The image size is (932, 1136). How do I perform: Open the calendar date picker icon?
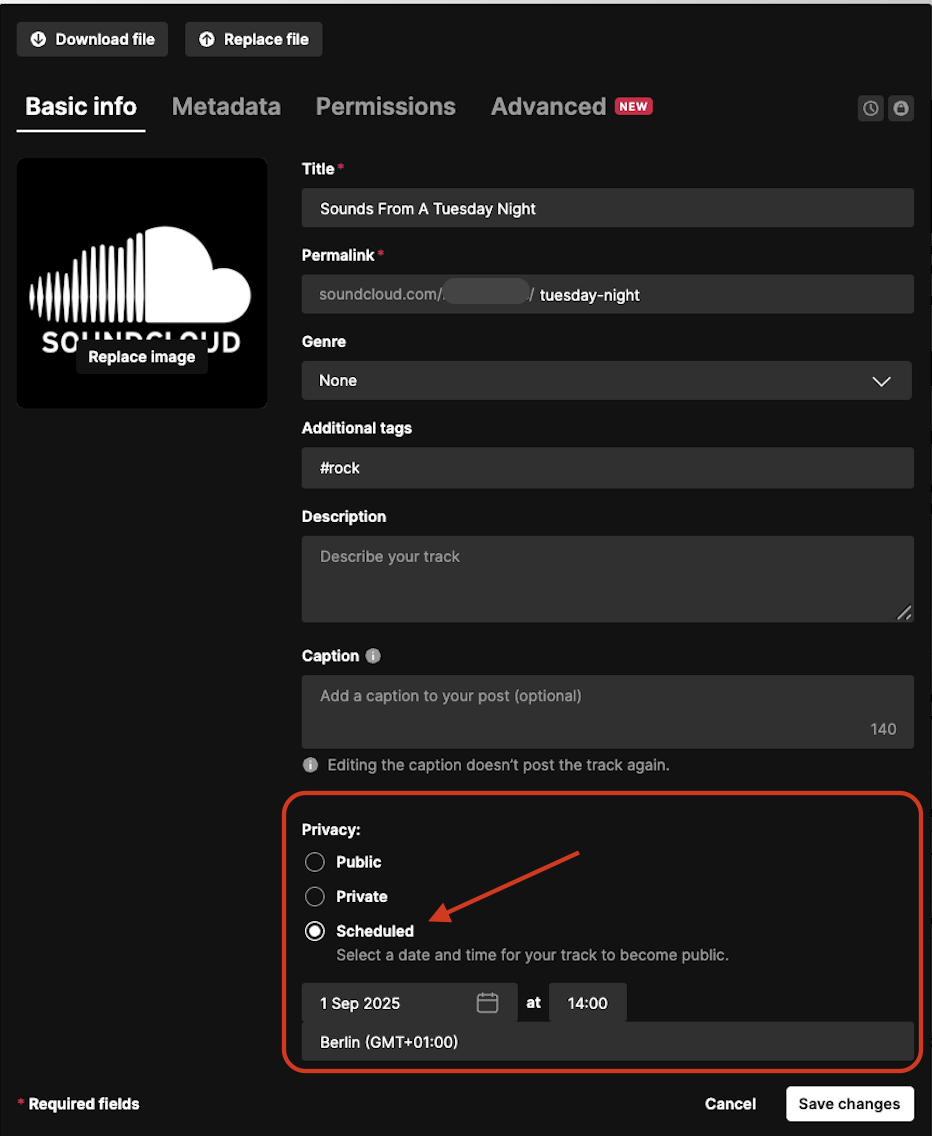tap(487, 1003)
